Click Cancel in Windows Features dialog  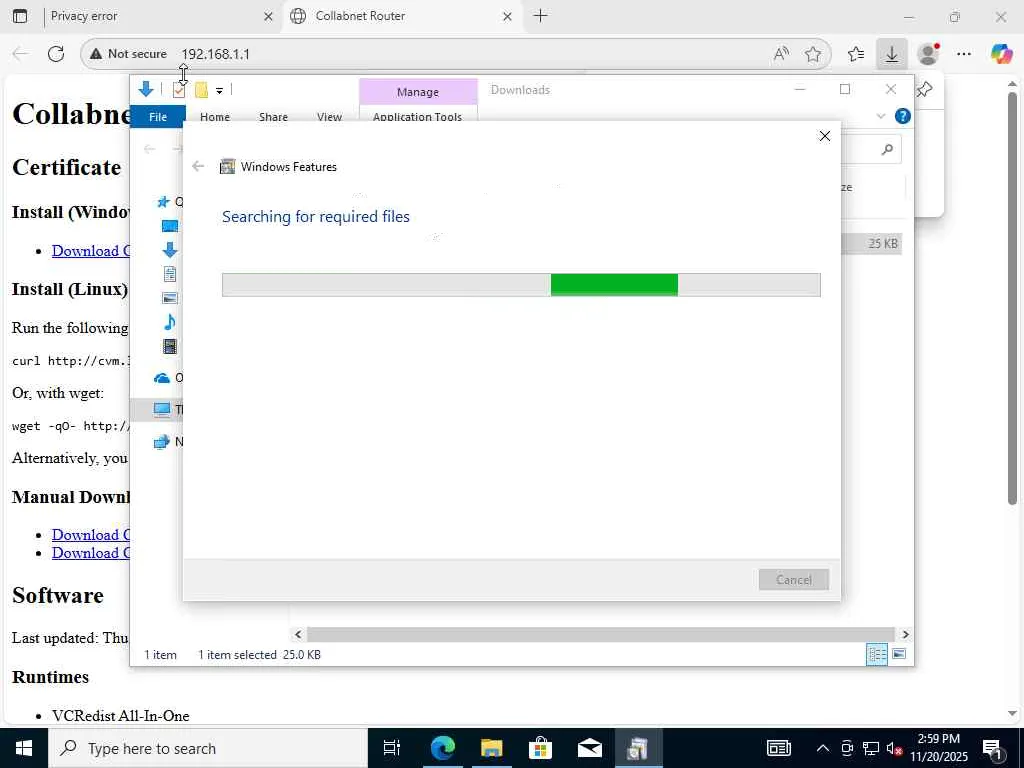tap(793, 579)
